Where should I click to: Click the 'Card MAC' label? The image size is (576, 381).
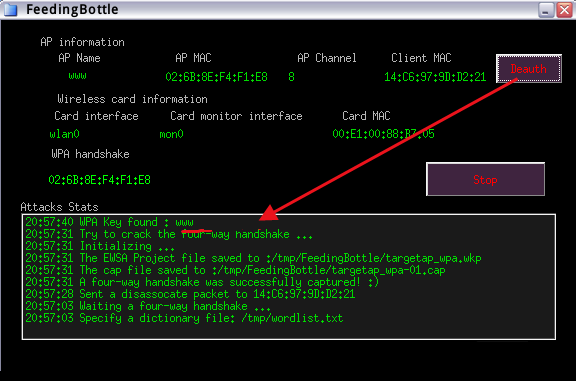coord(366,116)
